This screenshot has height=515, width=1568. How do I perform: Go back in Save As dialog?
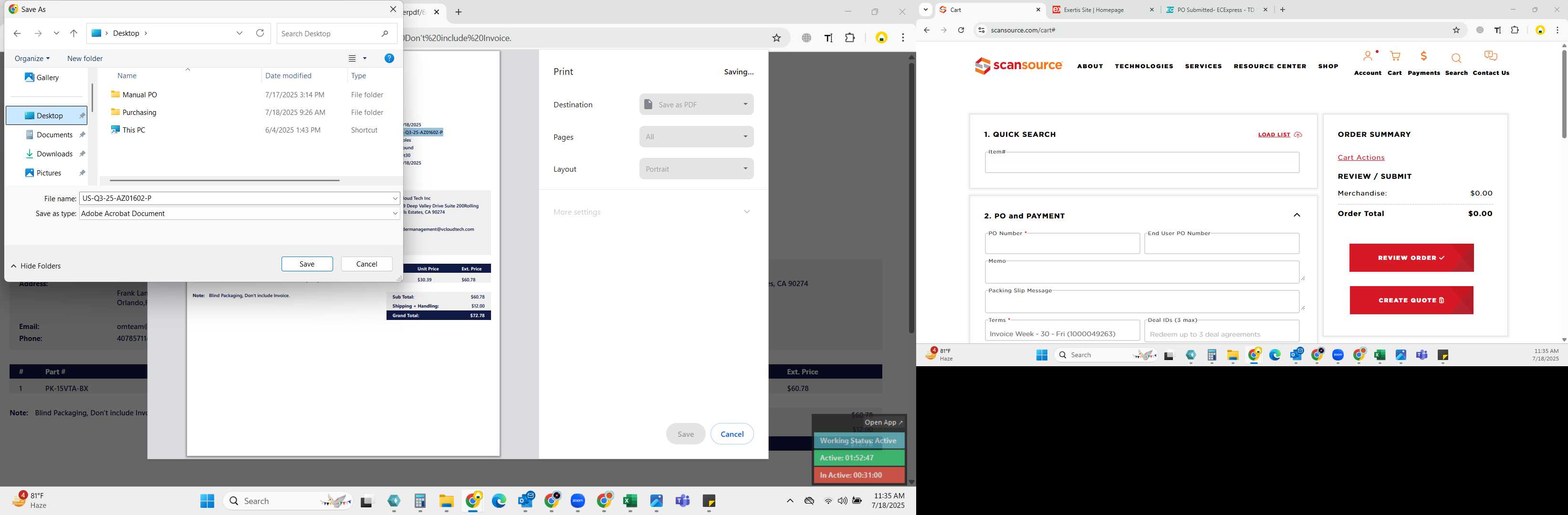17,33
